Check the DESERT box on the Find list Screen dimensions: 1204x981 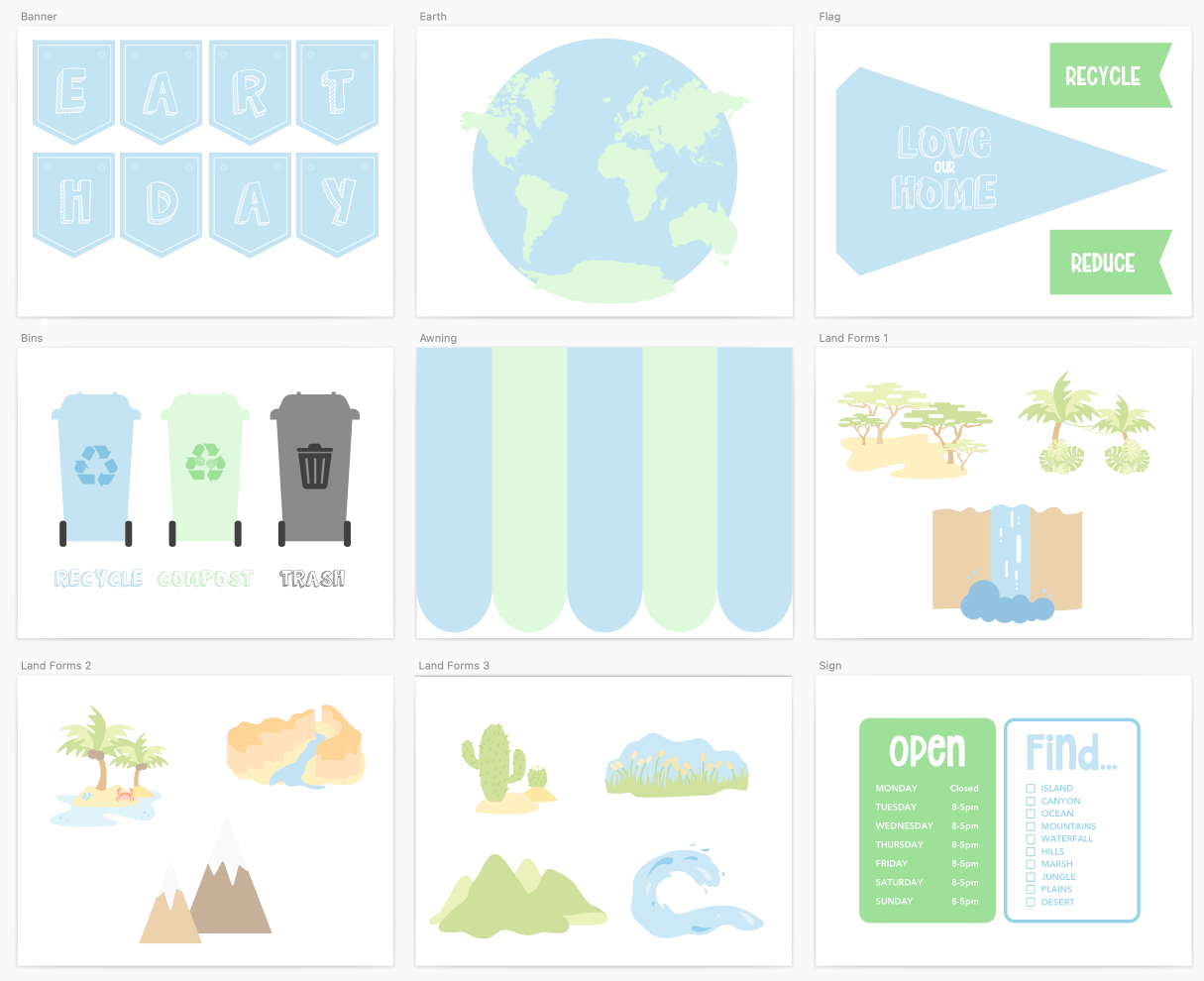click(x=1032, y=902)
